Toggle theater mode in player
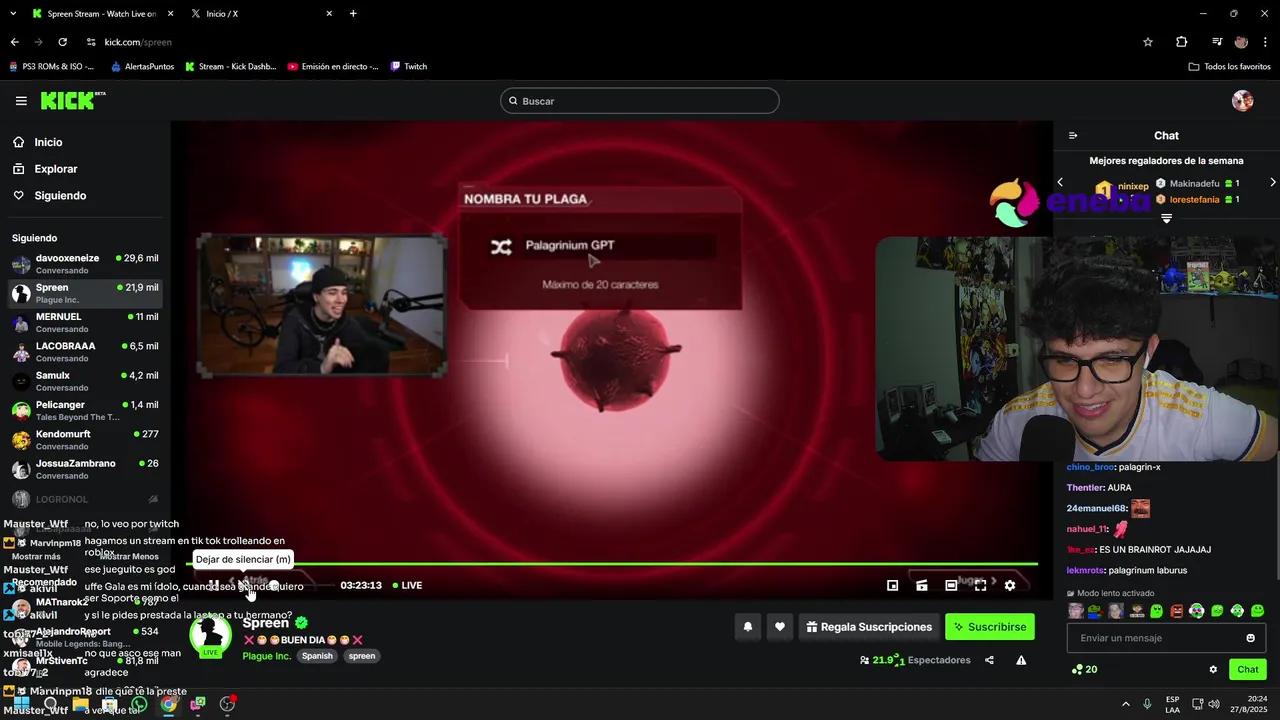This screenshot has height=720, width=1280. coord(951,585)
